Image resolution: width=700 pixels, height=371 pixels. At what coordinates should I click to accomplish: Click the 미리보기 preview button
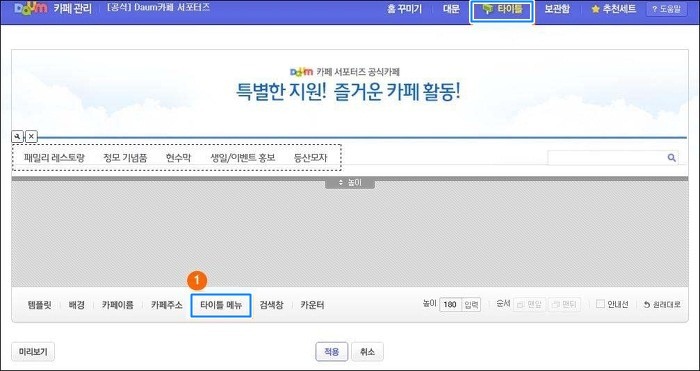click(33, 352)
